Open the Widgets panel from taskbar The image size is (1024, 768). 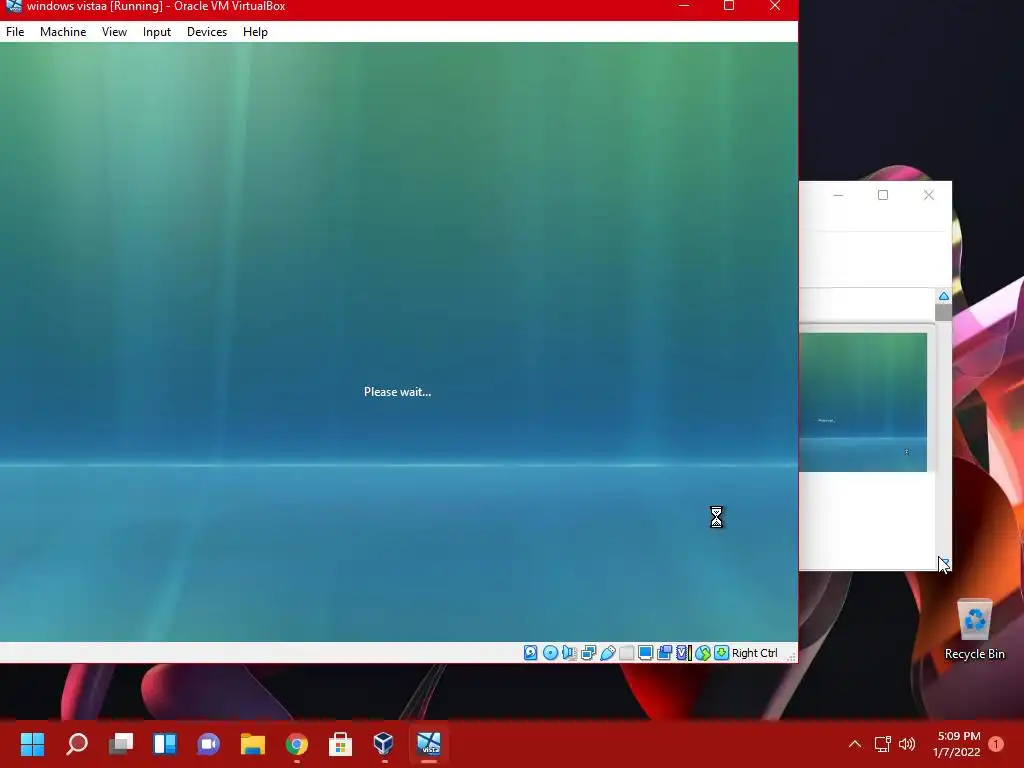[x=165, y=744]
